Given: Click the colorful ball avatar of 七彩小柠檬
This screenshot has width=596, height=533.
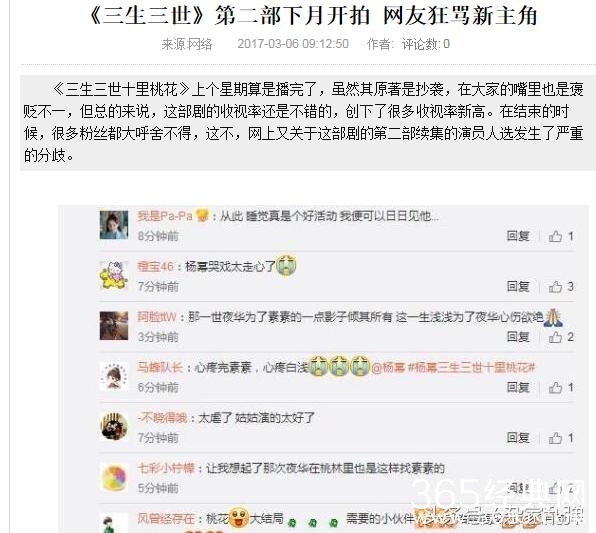Looking at the screenshot, I should [x=114, y=477].
